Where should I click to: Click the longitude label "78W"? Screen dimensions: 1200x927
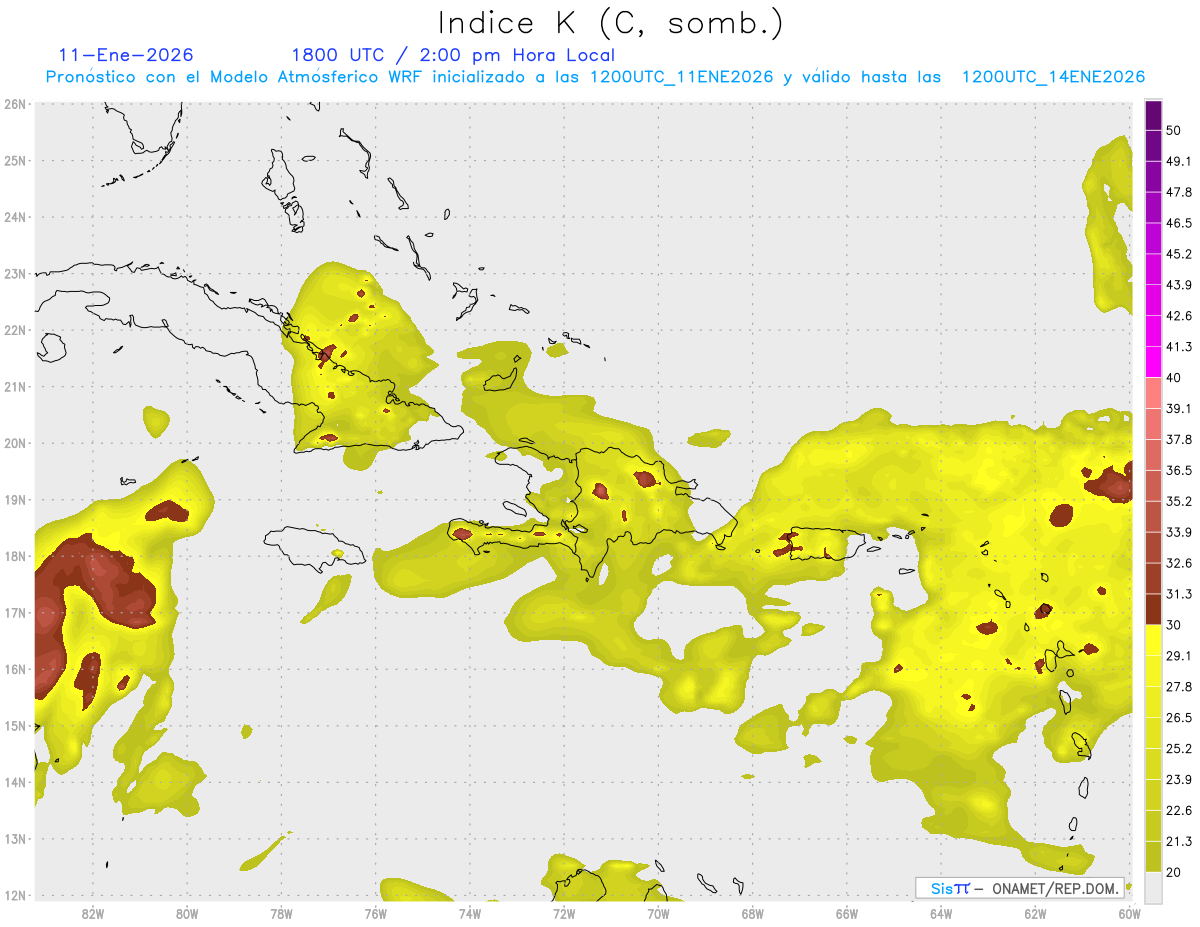281,914
